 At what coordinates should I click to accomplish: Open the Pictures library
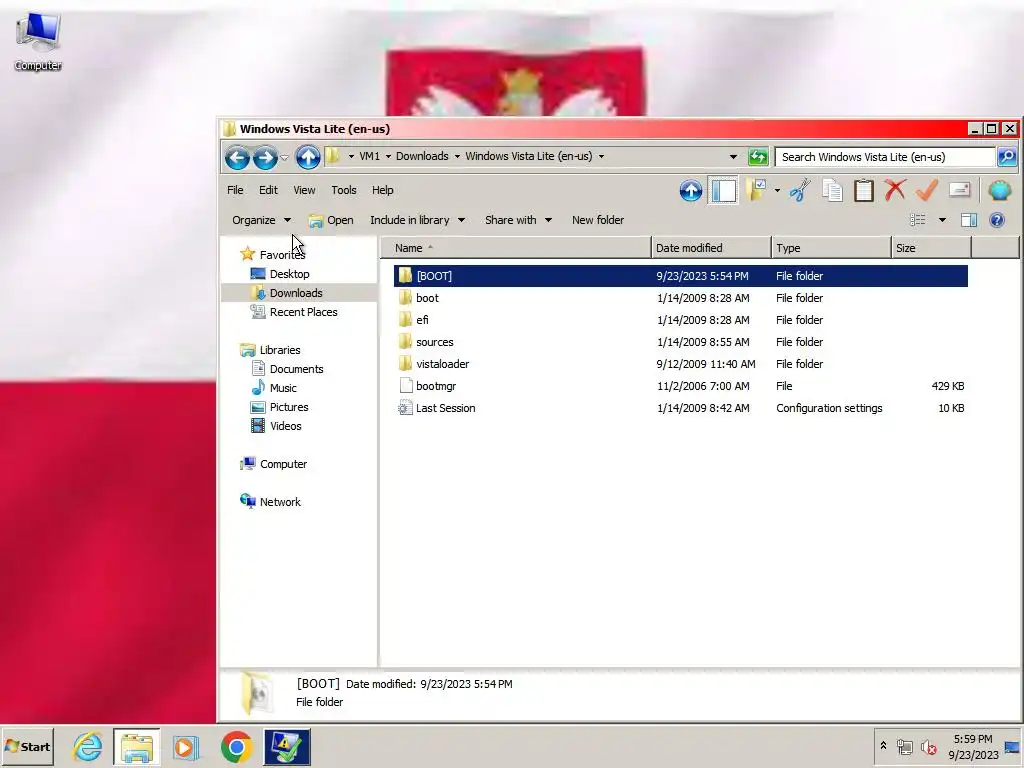pos(289,407)
